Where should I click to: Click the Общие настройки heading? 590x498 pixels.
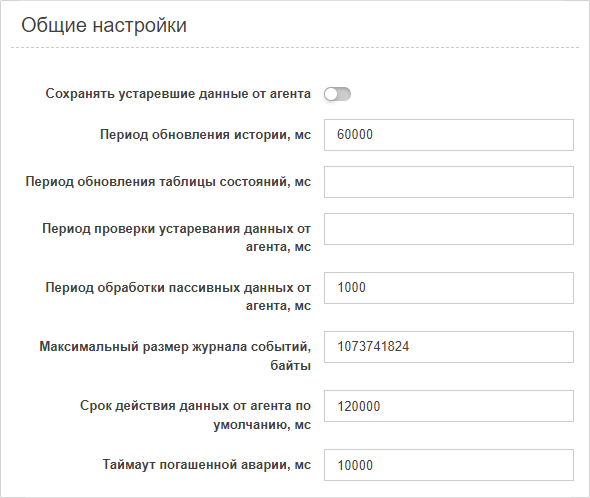[104, 26]
